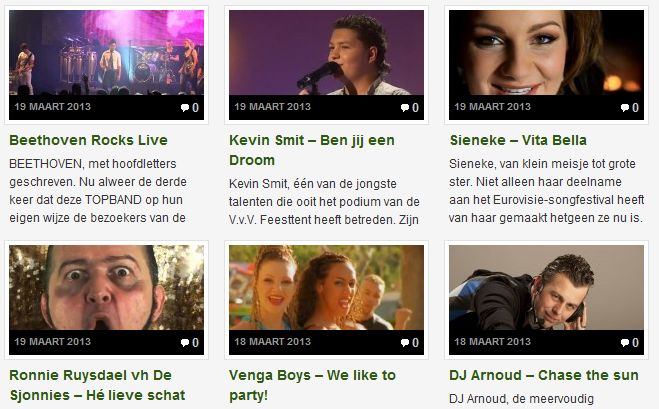659x409 pixels.
Task: Open DJ Arnoud – Chase the sun link
Action: (544, 375)
